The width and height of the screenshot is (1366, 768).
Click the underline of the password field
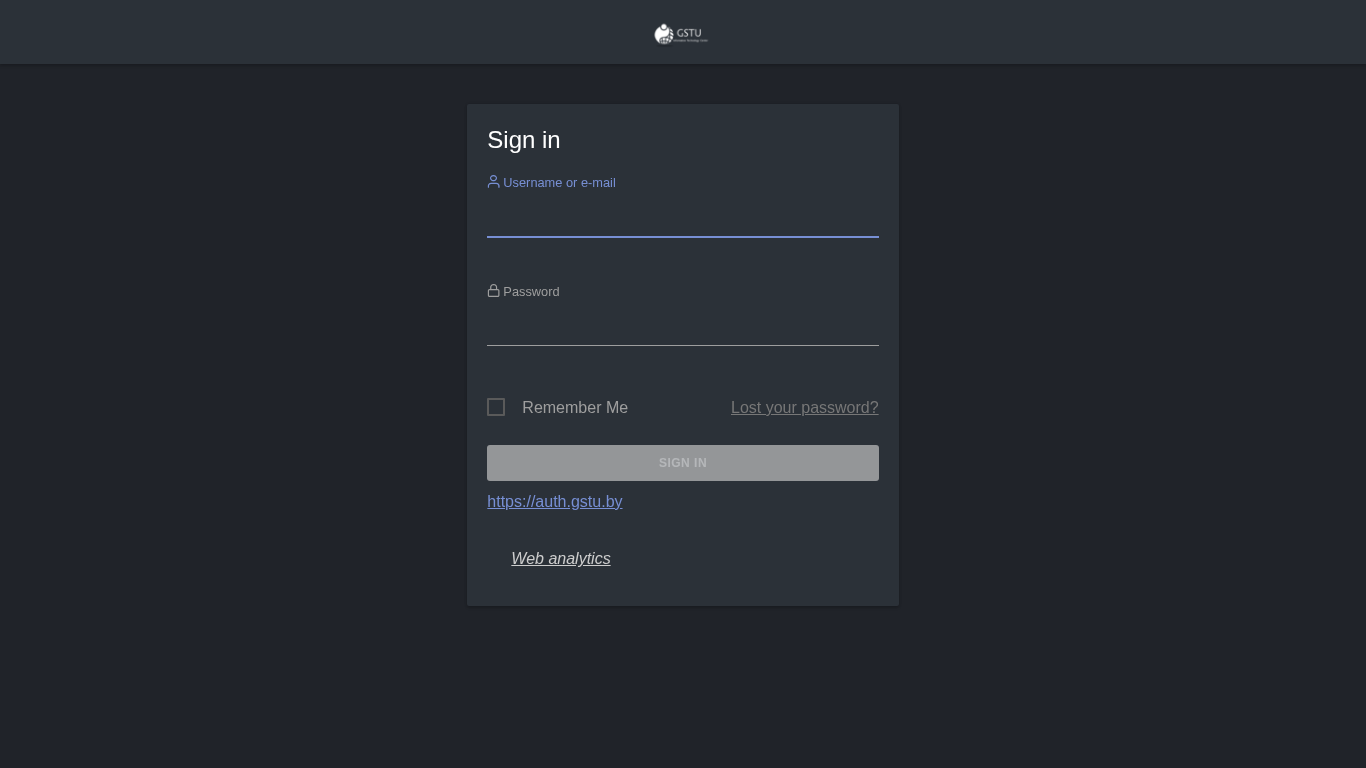[683, 345]
